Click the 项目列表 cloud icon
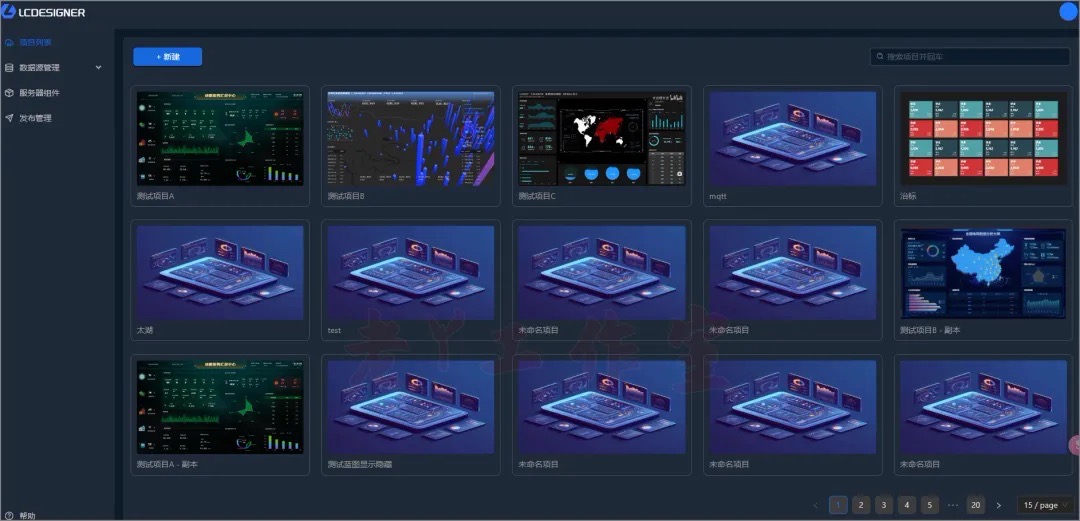The height and width of the screenshot is (521, 1080). tap(9, 43)
